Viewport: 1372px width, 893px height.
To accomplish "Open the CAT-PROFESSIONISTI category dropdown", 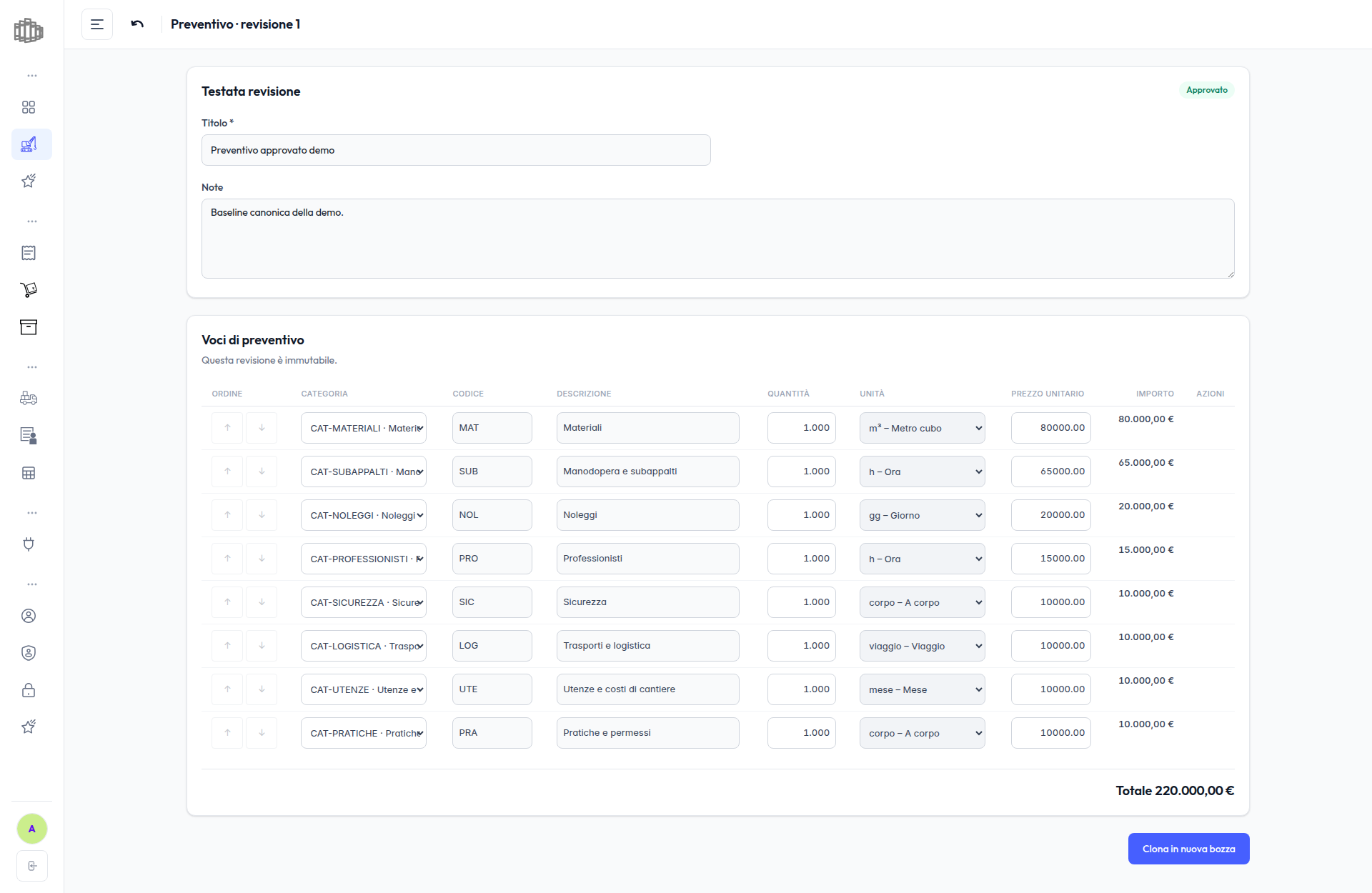I will pos(364,559).
